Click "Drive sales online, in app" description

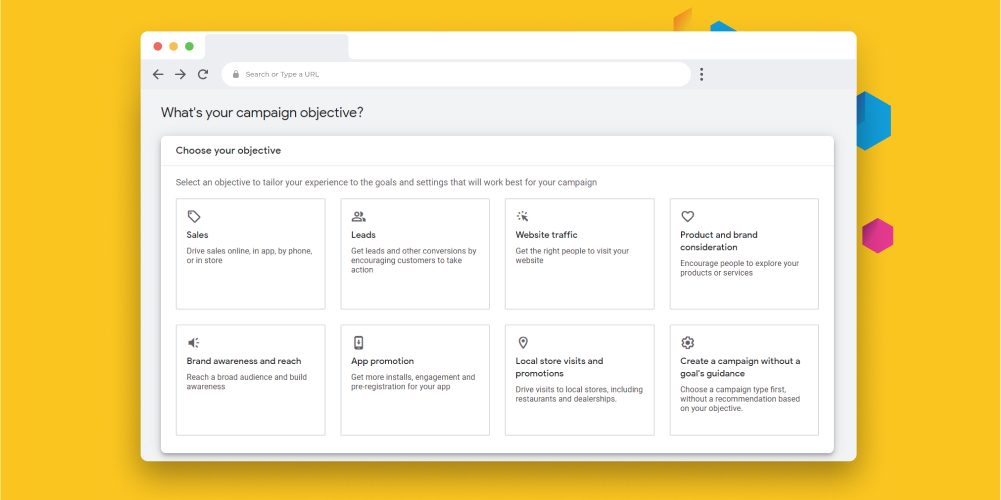point(250,255)
